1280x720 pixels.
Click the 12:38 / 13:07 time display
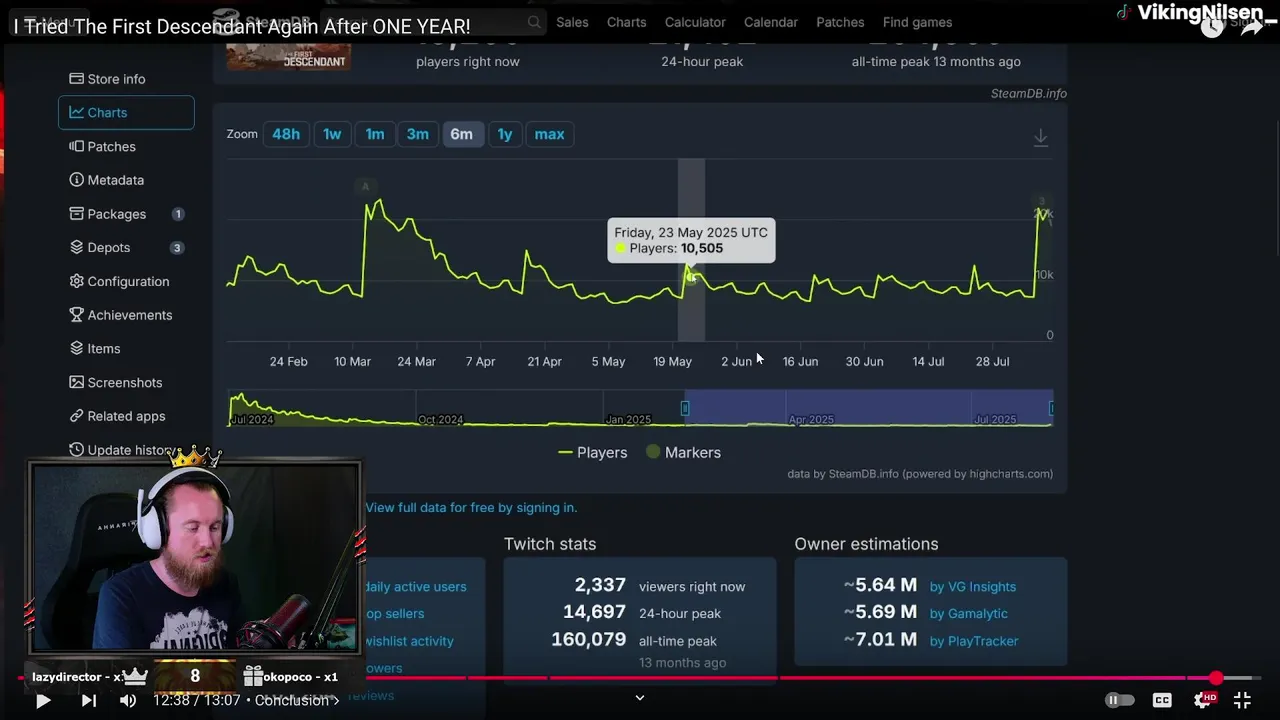[197, 700]
